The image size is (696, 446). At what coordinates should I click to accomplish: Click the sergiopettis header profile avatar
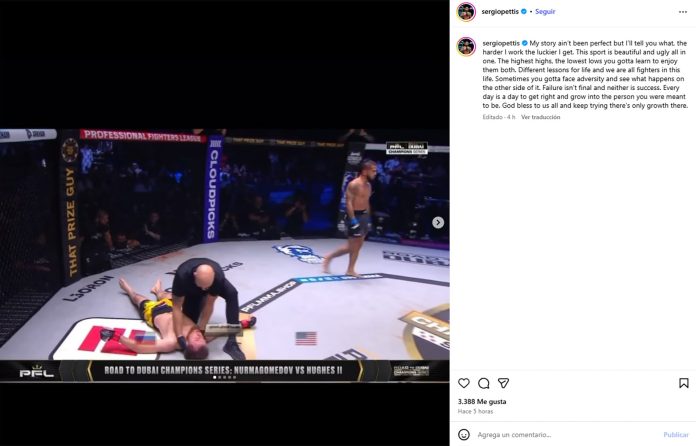(x=466, y=12)
